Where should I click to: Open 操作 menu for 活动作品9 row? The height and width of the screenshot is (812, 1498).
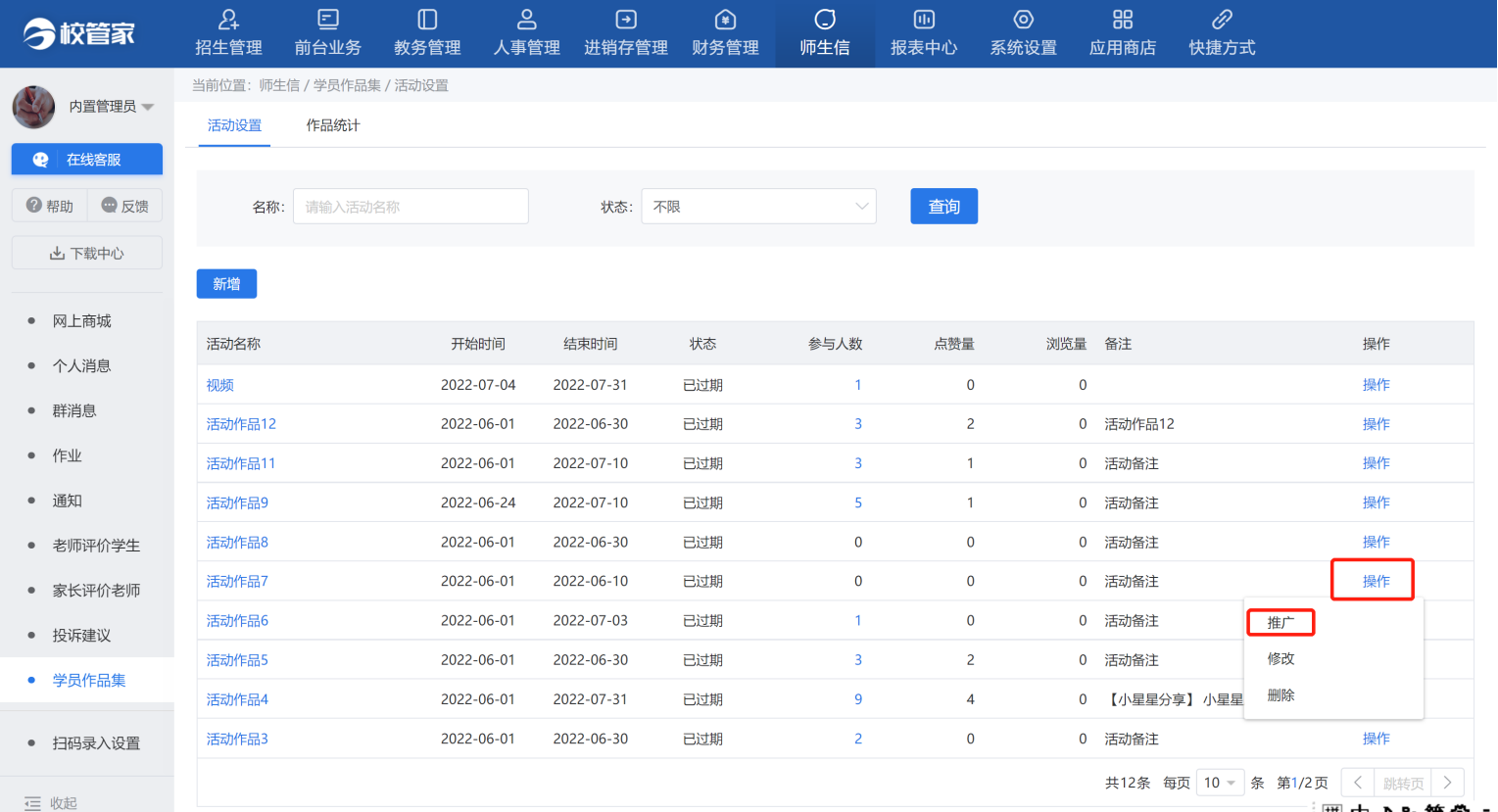click(x=1376, y=502)
